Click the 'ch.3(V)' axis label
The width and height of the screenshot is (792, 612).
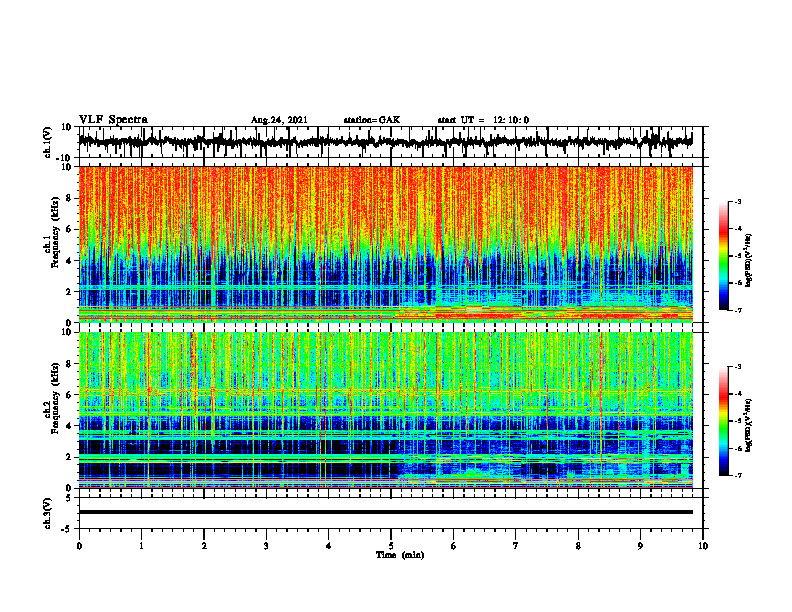pyautogui.click(x=48, y=514)
